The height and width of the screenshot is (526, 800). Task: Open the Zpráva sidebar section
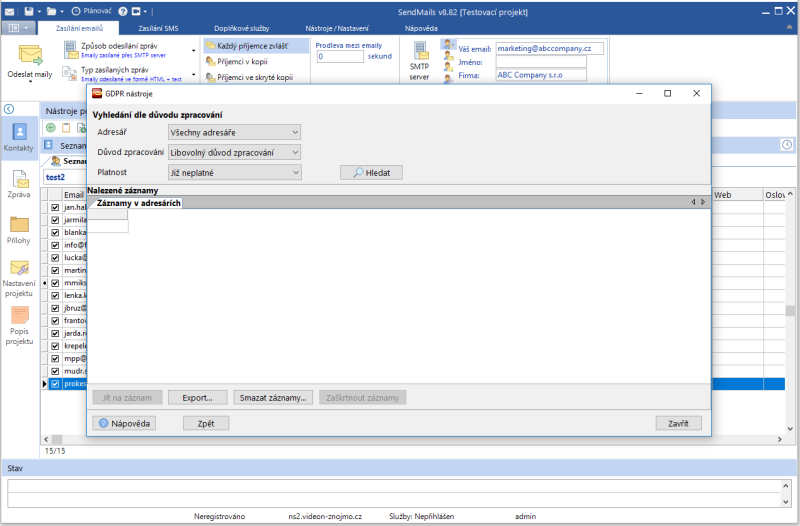19,184
